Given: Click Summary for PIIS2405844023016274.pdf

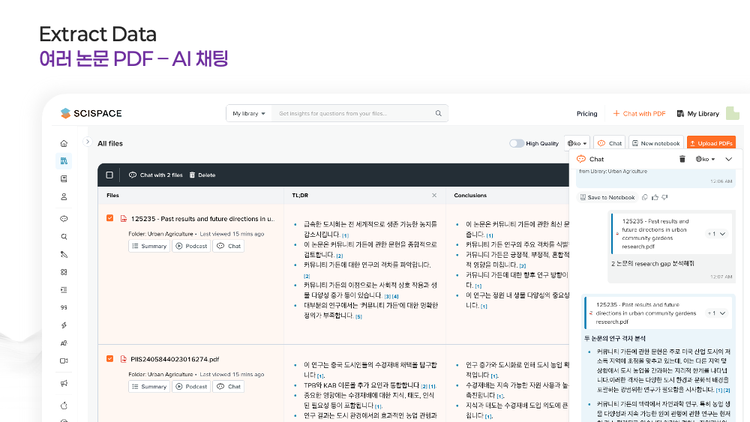Looking at the screenshot, I should click(149, 387).
